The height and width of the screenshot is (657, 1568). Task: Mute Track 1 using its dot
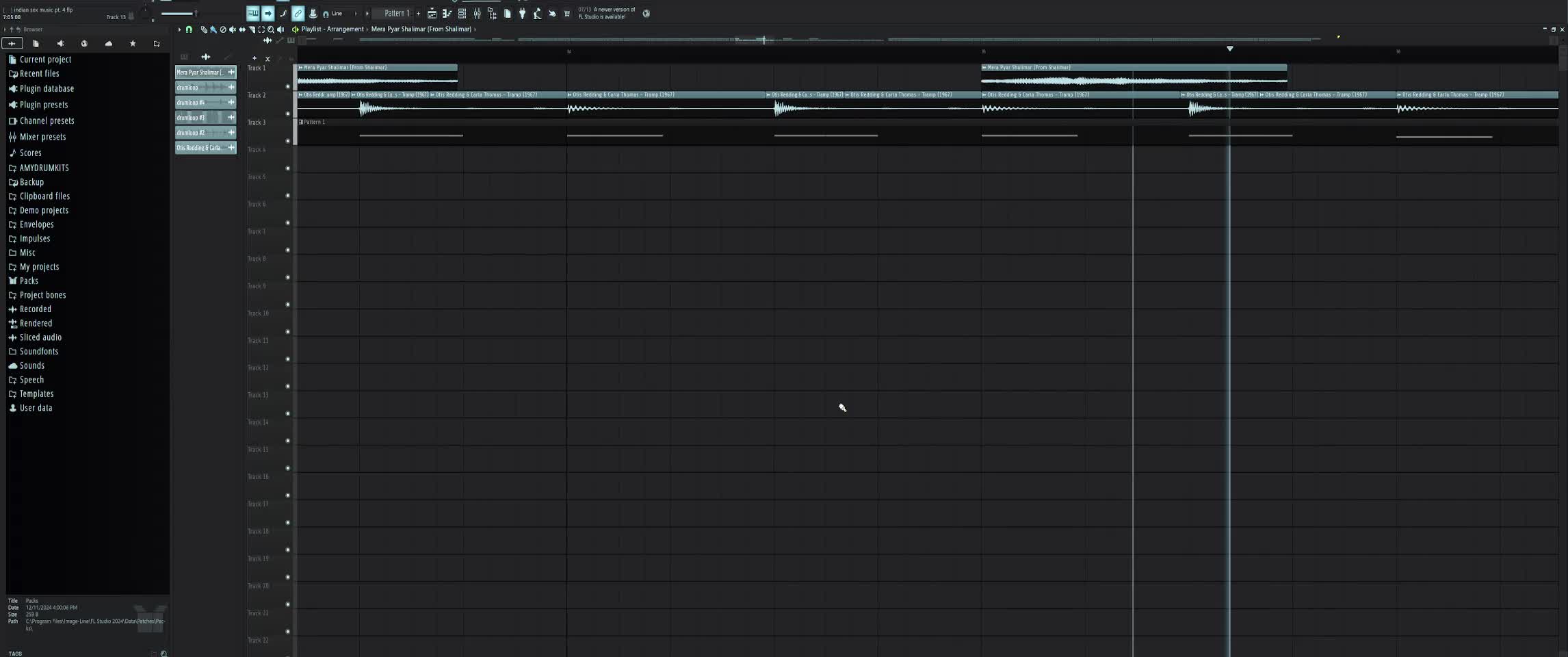pos(287,86)
